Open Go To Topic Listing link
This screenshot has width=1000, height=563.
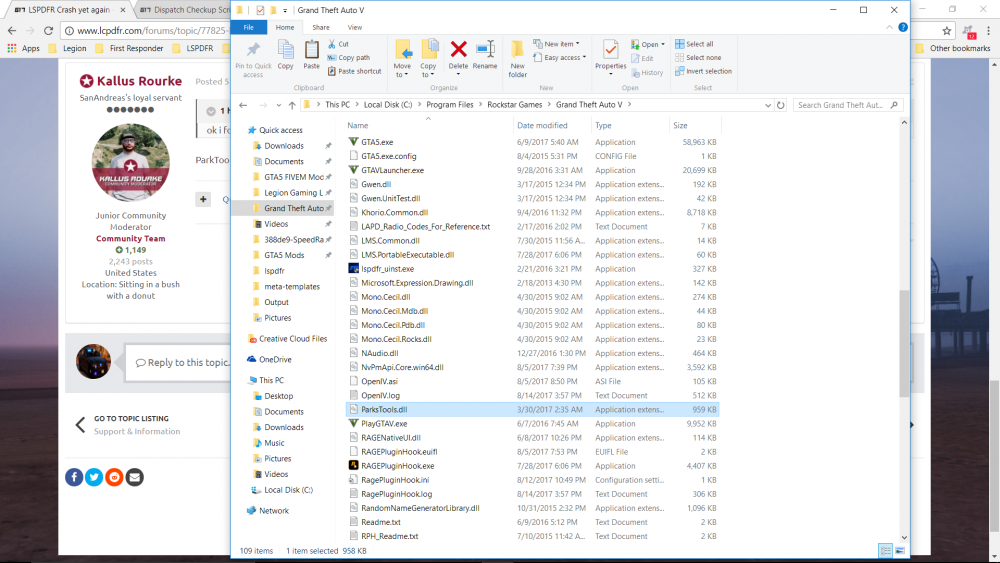coord(131,419)
